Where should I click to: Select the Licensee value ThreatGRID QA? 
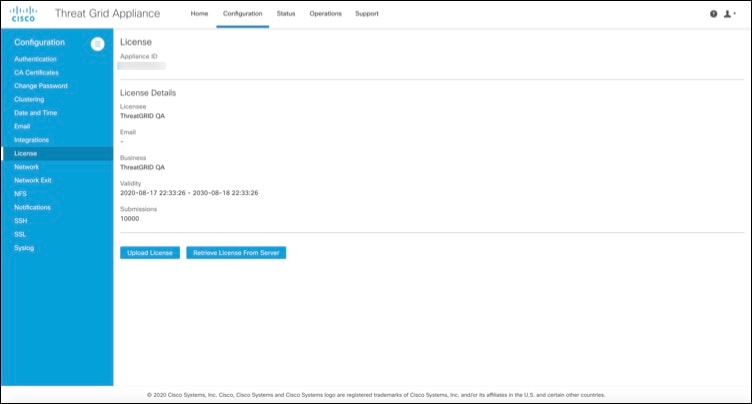pyautogui.click(x=142, y=116)
